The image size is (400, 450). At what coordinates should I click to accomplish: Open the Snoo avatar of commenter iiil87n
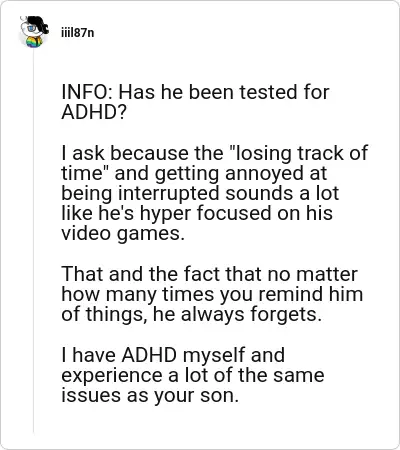[34, 32]
